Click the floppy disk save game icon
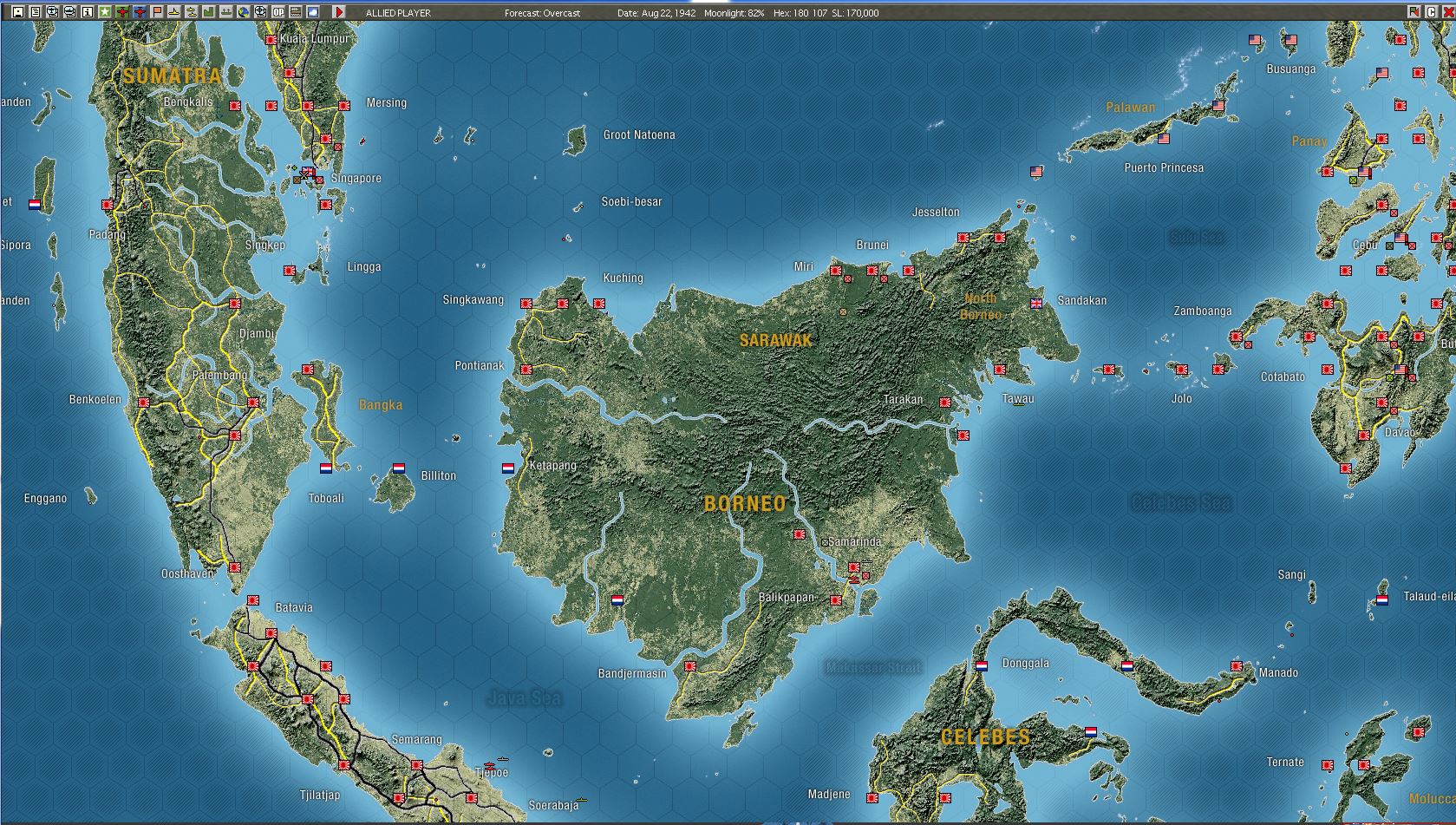The width and height of the screenshot is (1456, 825). click(x=17, y=12)
